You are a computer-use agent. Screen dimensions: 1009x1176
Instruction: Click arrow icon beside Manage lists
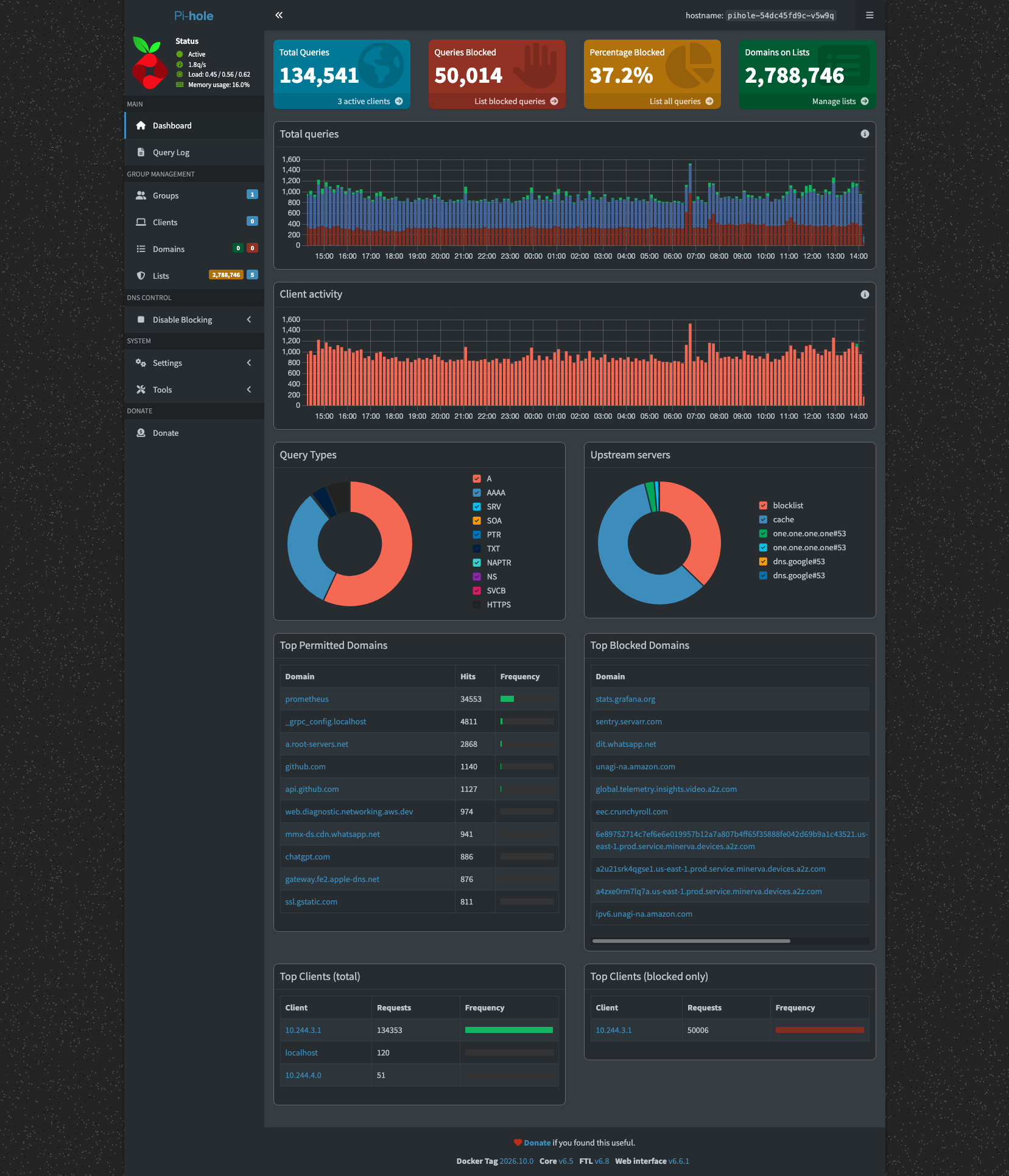[865, 102]
